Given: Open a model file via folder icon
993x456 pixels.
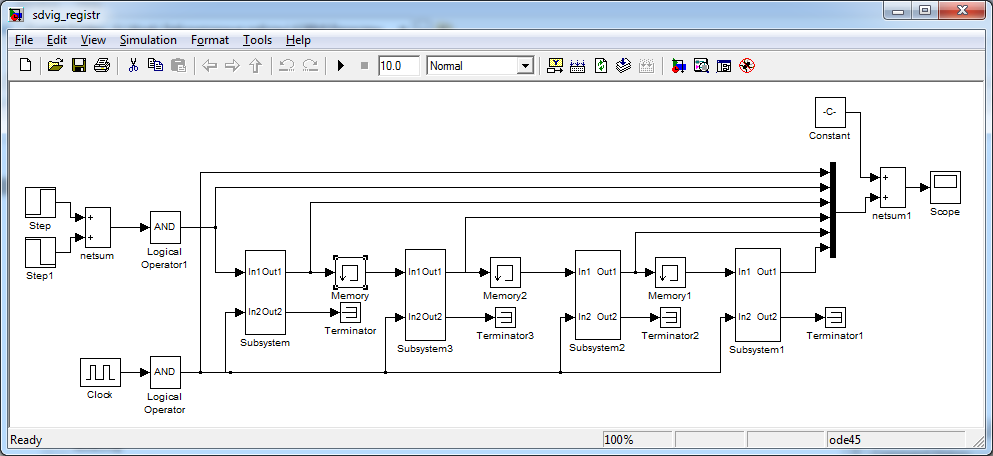Looking at the screenshot, I should (x=56, y=65).
